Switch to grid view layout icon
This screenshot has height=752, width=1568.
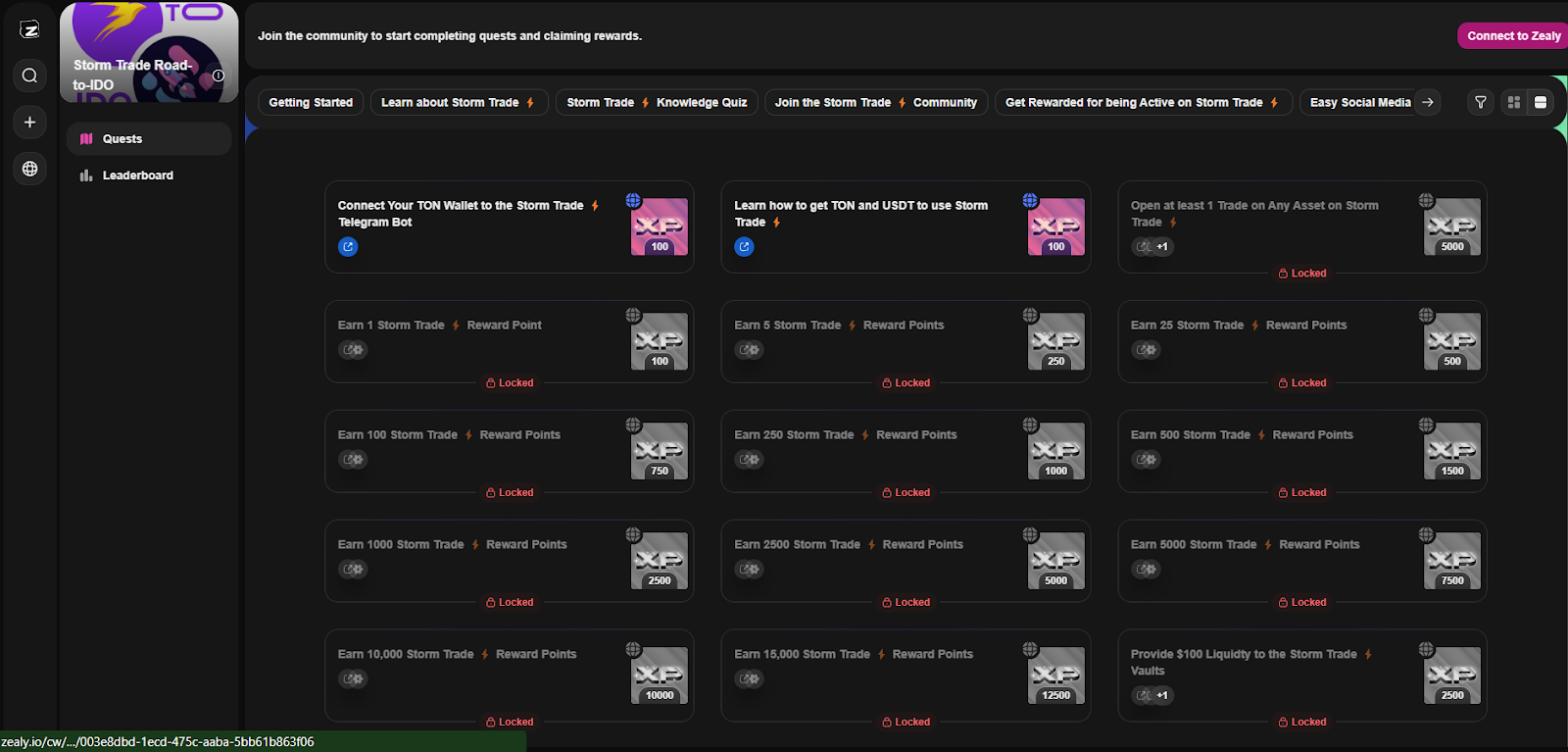(1514, 102)
